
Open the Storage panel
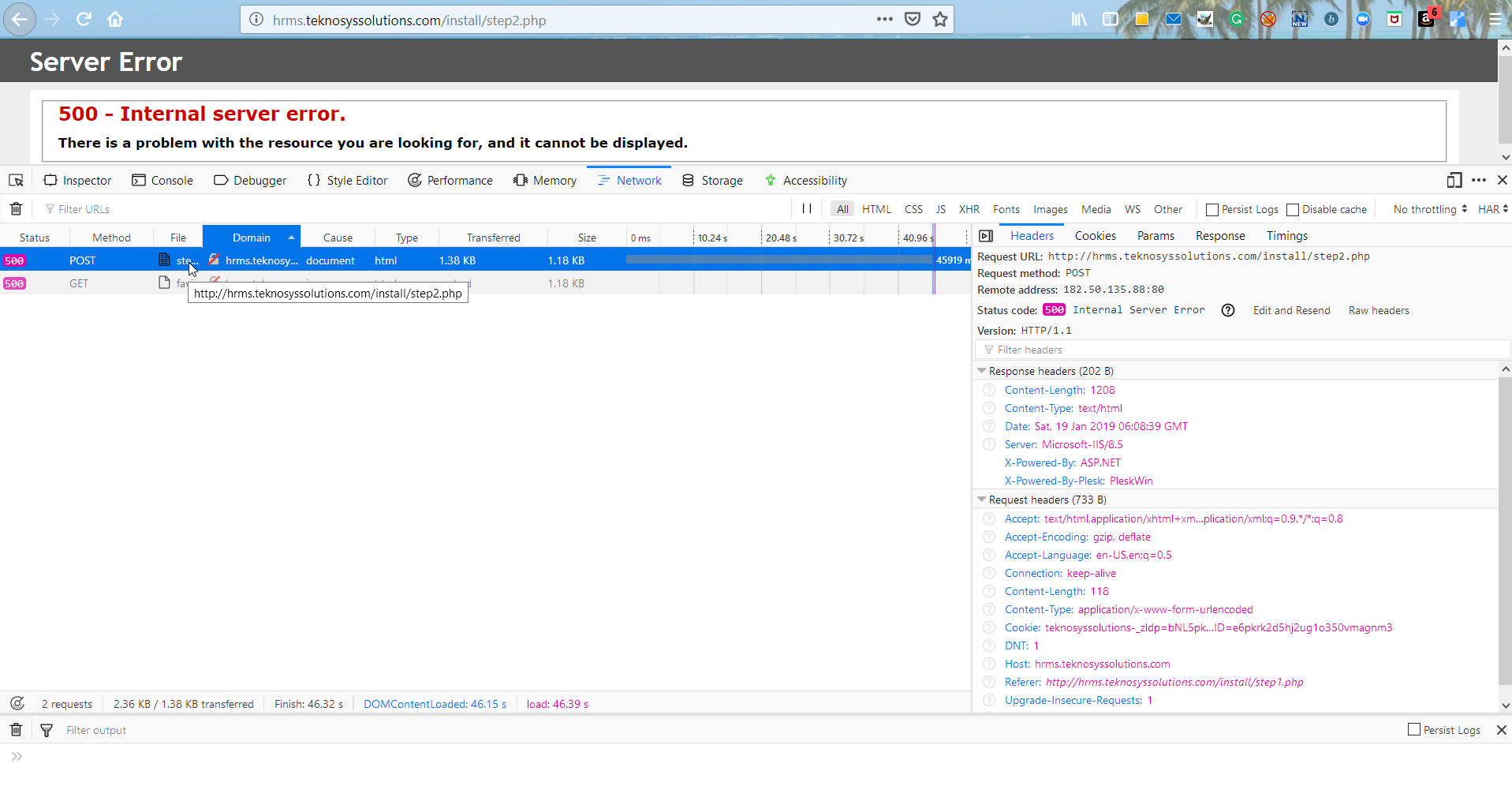[x=712, y=180]
